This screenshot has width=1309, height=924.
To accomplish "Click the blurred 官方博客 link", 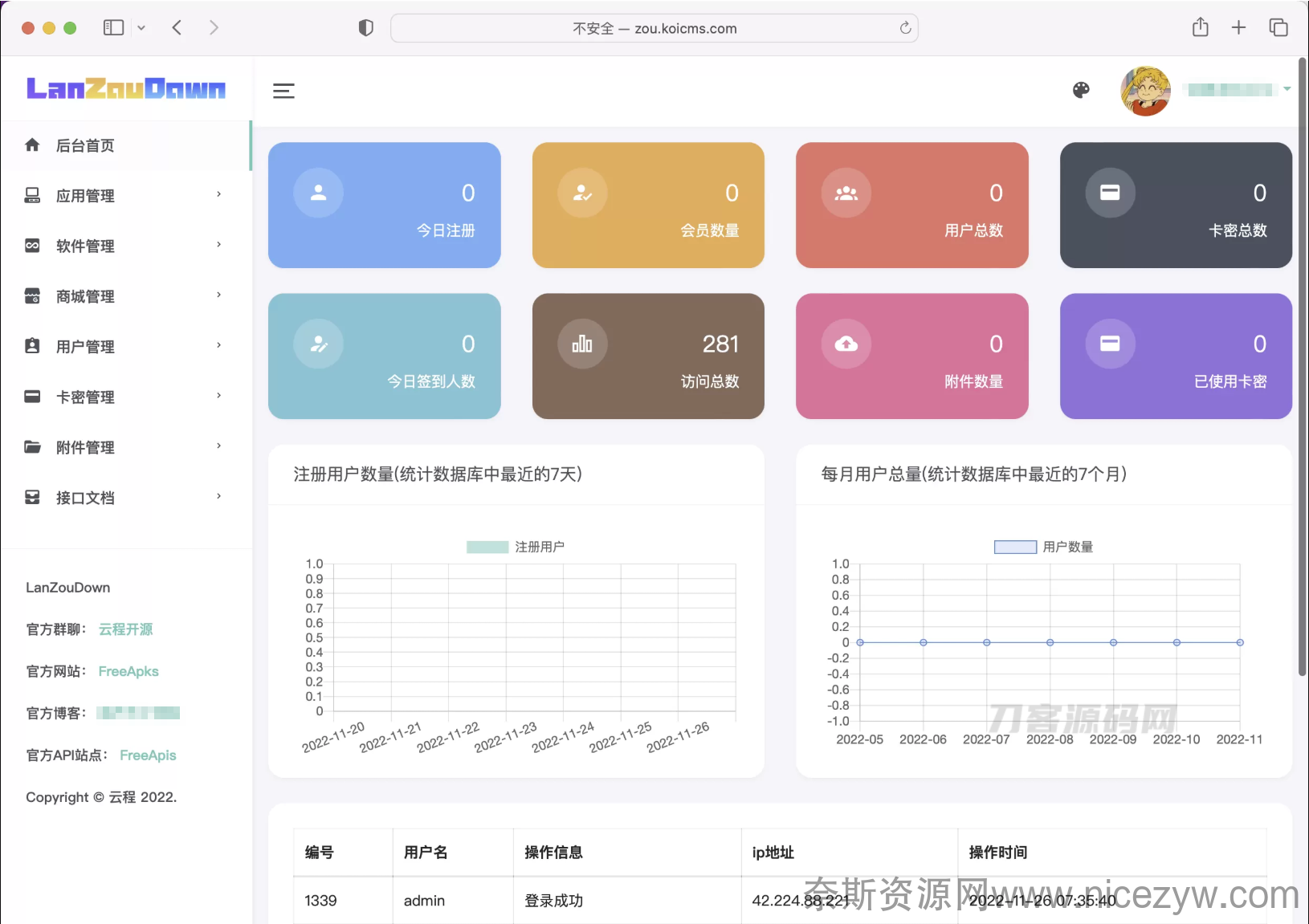I will point(138,713).
